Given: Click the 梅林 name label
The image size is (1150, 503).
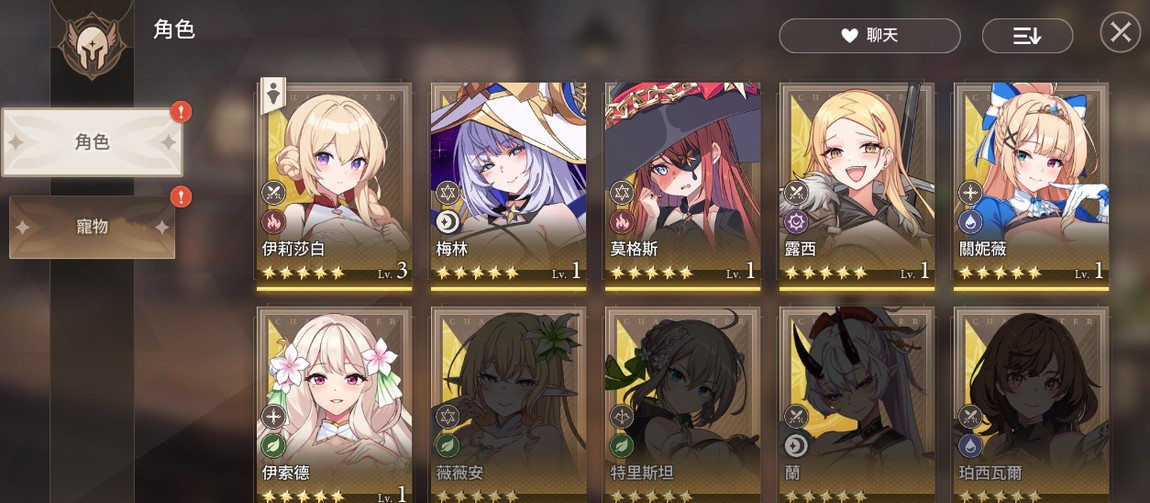Looking at the screenshot, I should 451,249.
